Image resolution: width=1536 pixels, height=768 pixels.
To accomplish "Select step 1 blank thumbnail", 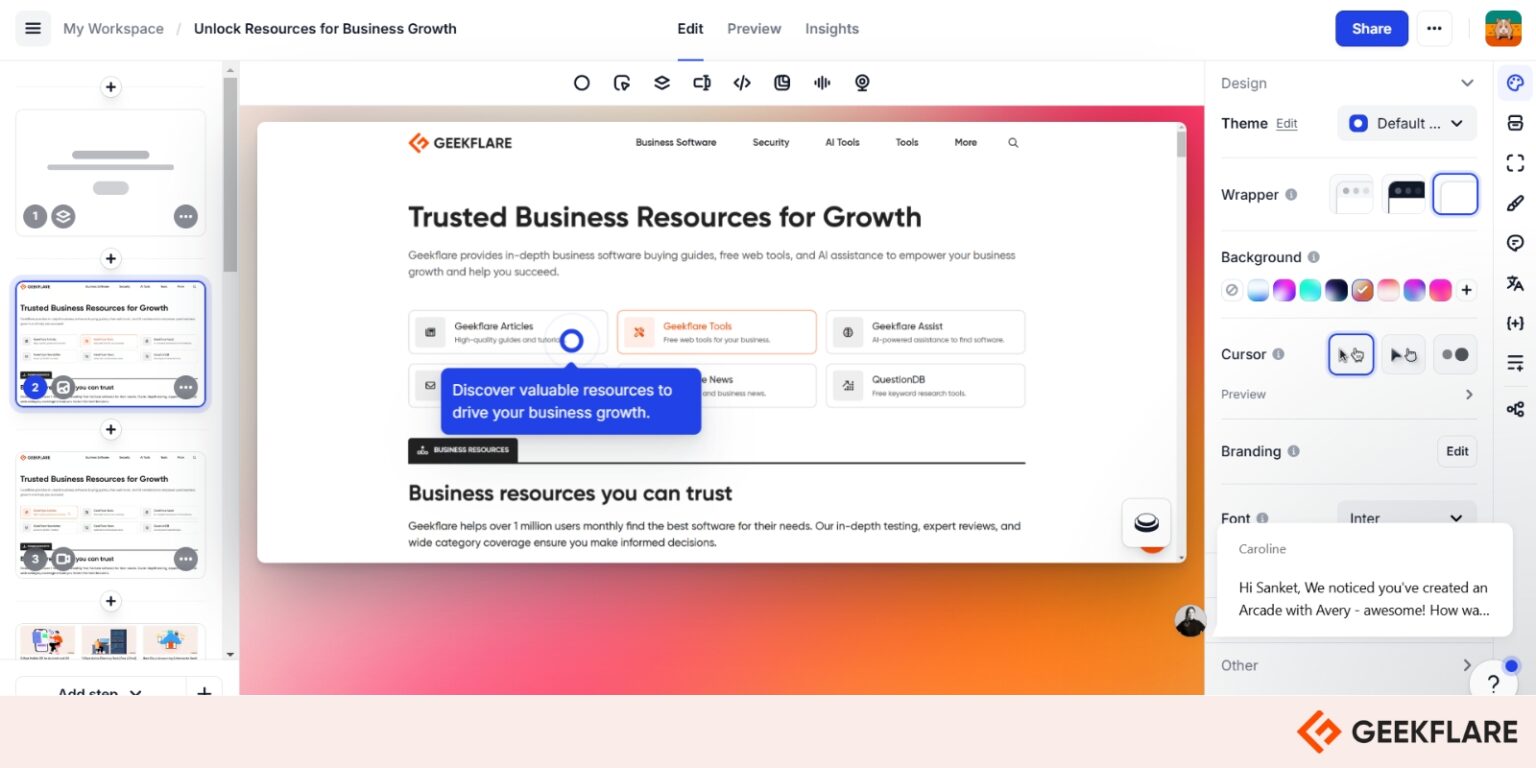I will 110,172.
